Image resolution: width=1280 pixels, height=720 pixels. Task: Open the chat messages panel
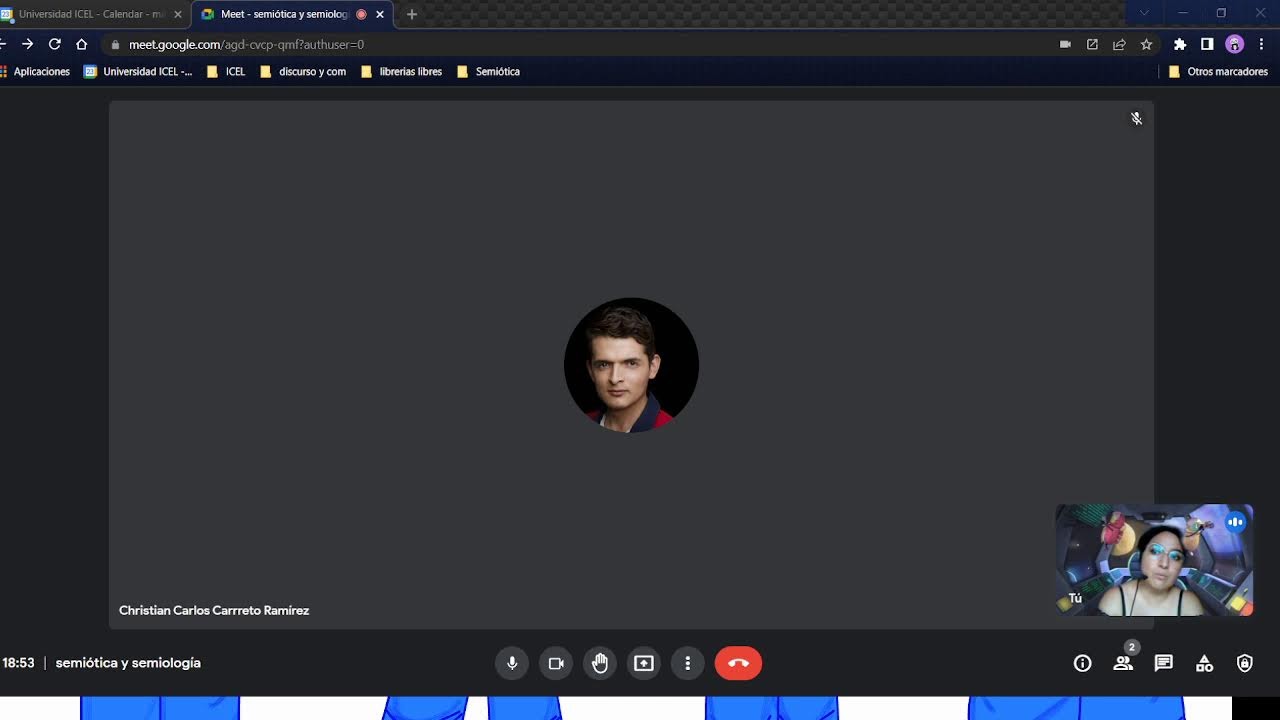(1164, 663)
